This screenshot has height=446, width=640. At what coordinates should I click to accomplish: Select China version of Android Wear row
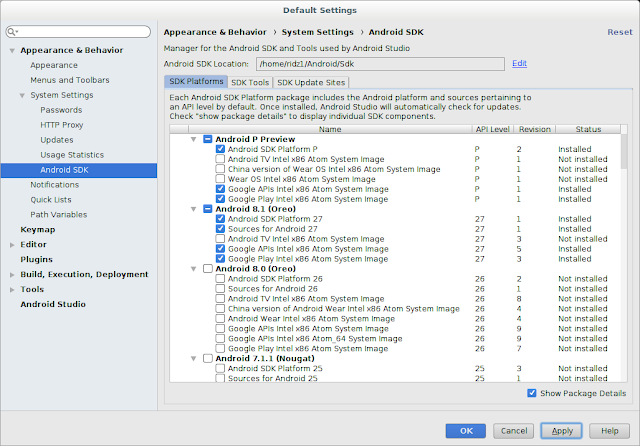(395, 309)
